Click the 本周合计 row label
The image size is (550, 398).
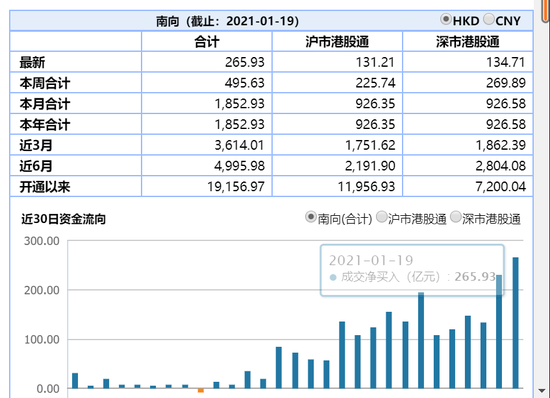[45, 83]
